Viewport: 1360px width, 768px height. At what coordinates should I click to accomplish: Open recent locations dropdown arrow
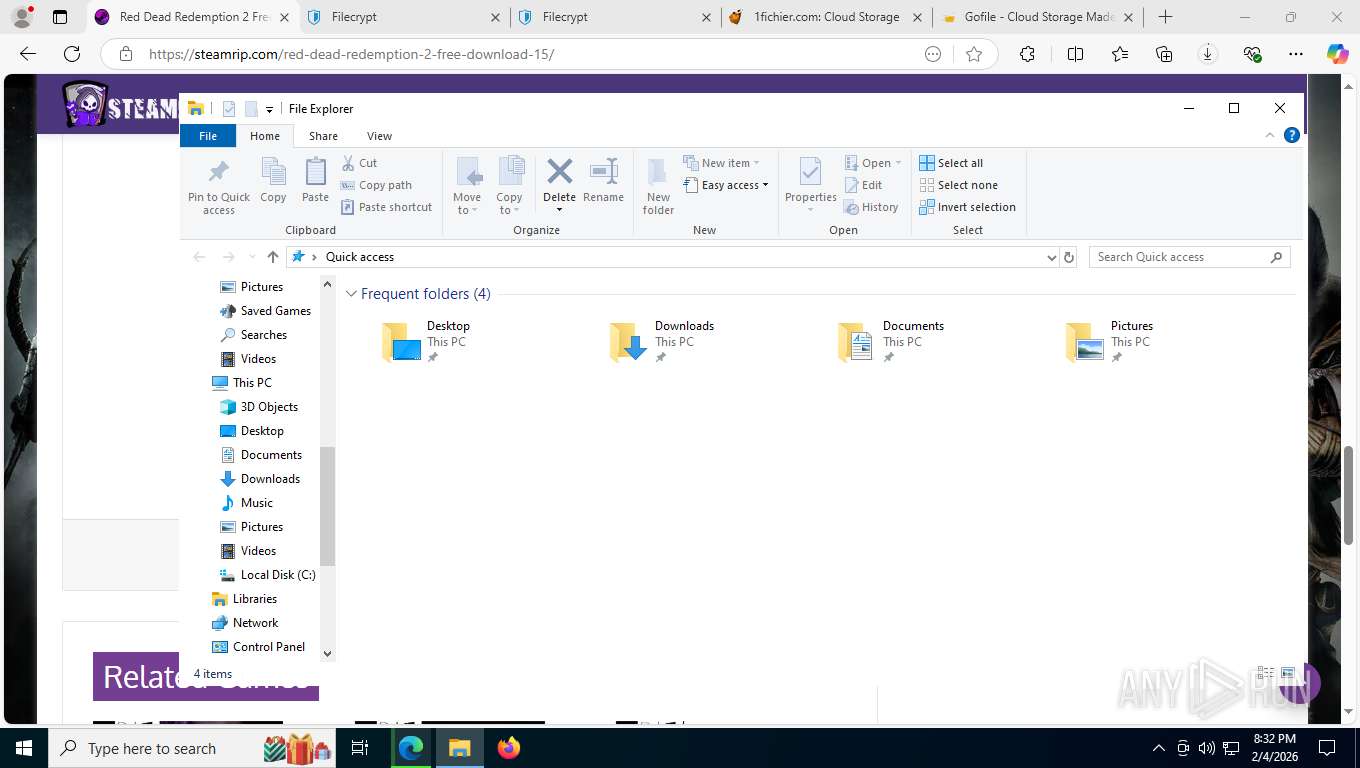(251, 257)
